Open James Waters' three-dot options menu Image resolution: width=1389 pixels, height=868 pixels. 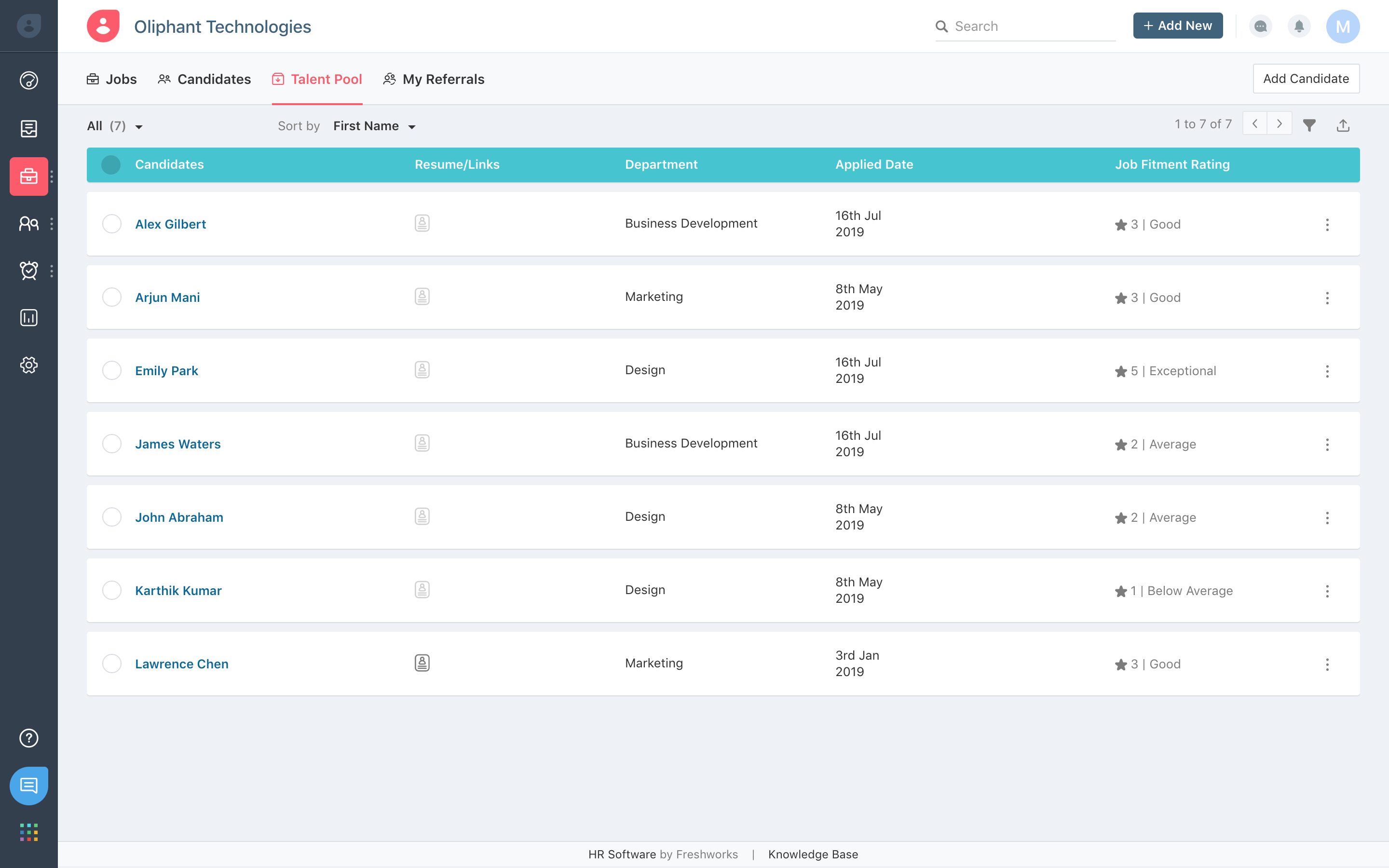(x=1327, y=444)
